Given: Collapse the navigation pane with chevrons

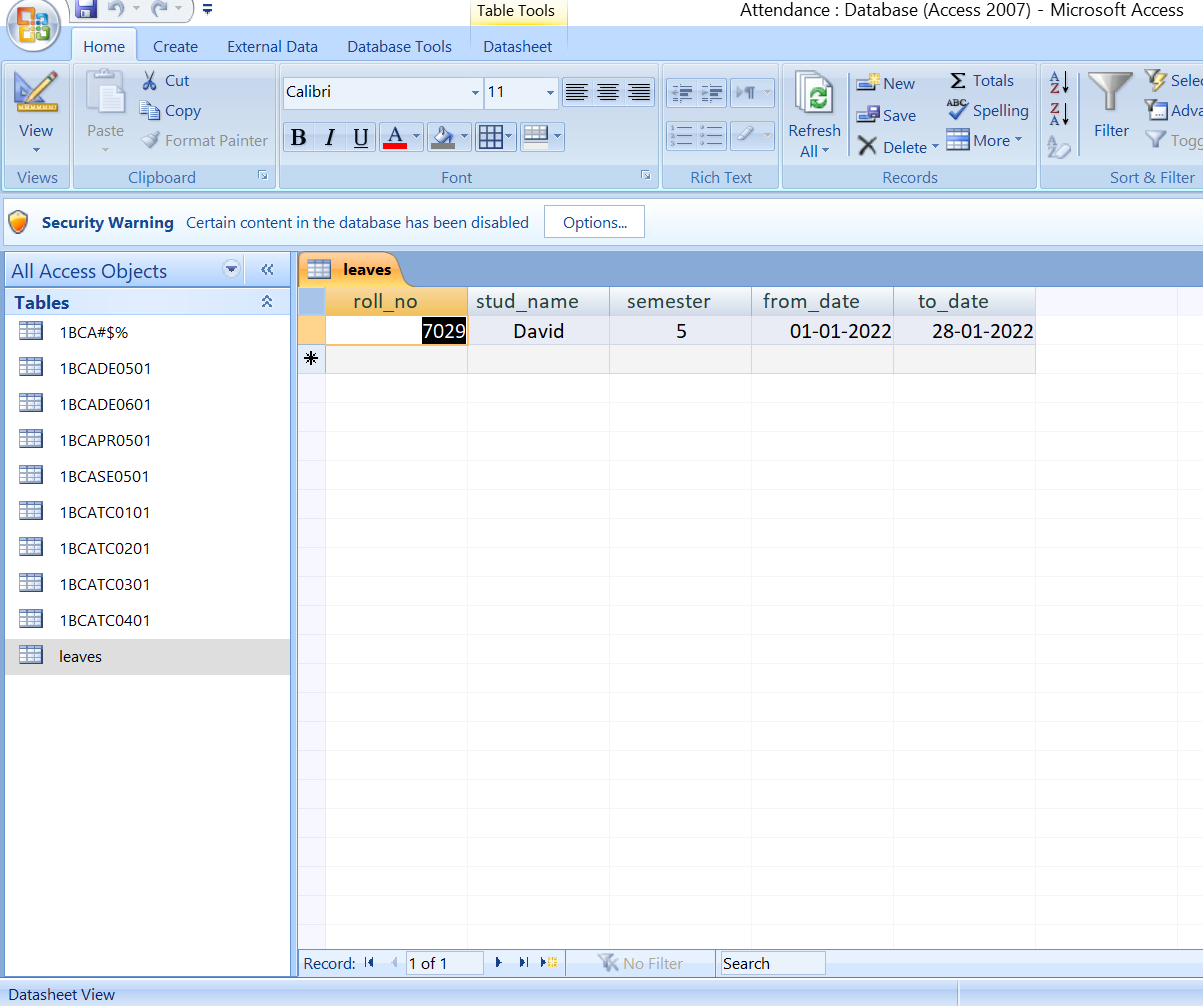Looking at the screenshot, I should tap(267, 270).
